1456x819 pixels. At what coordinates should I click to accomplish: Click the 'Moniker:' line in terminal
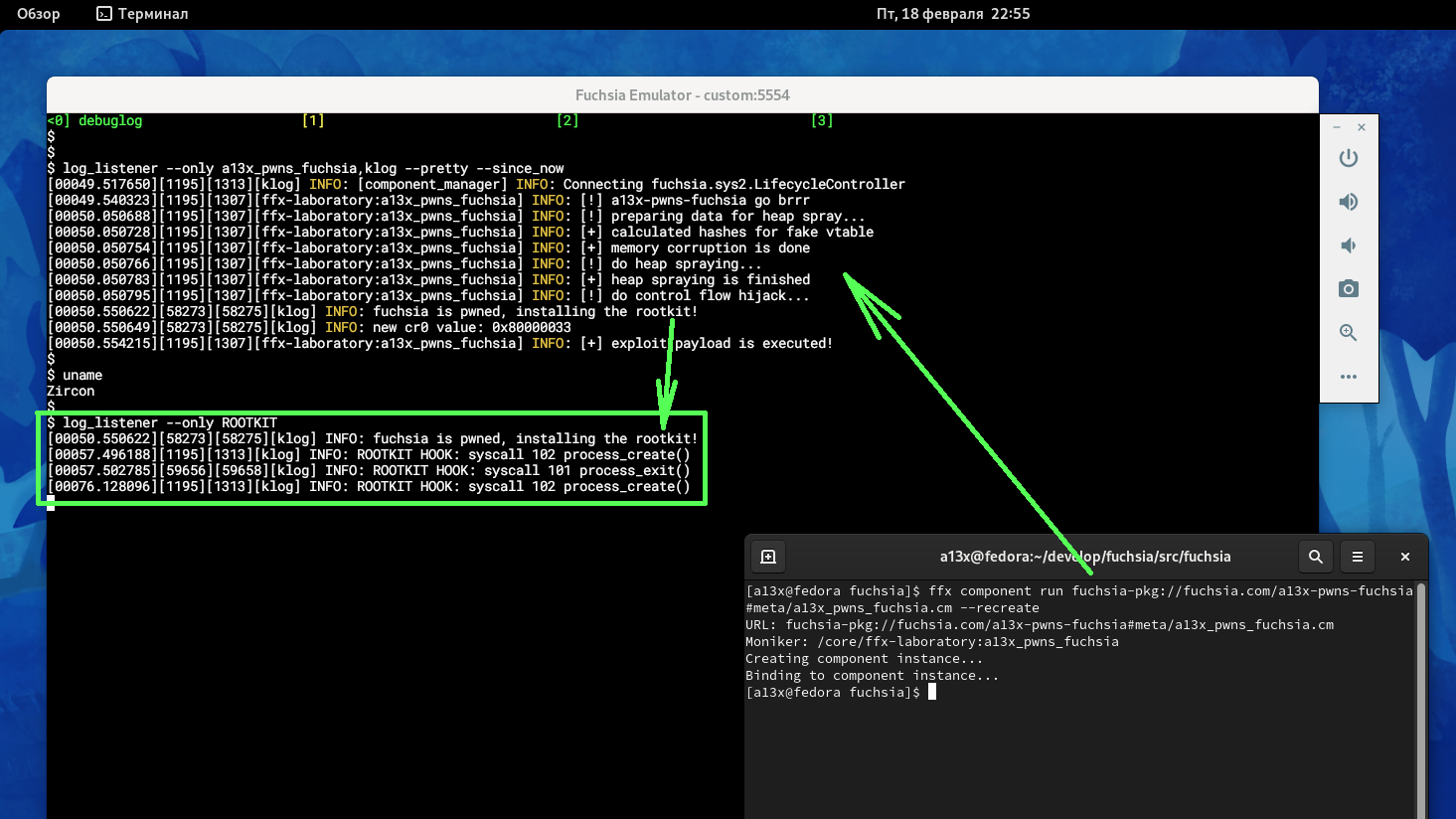coord(932,641)
